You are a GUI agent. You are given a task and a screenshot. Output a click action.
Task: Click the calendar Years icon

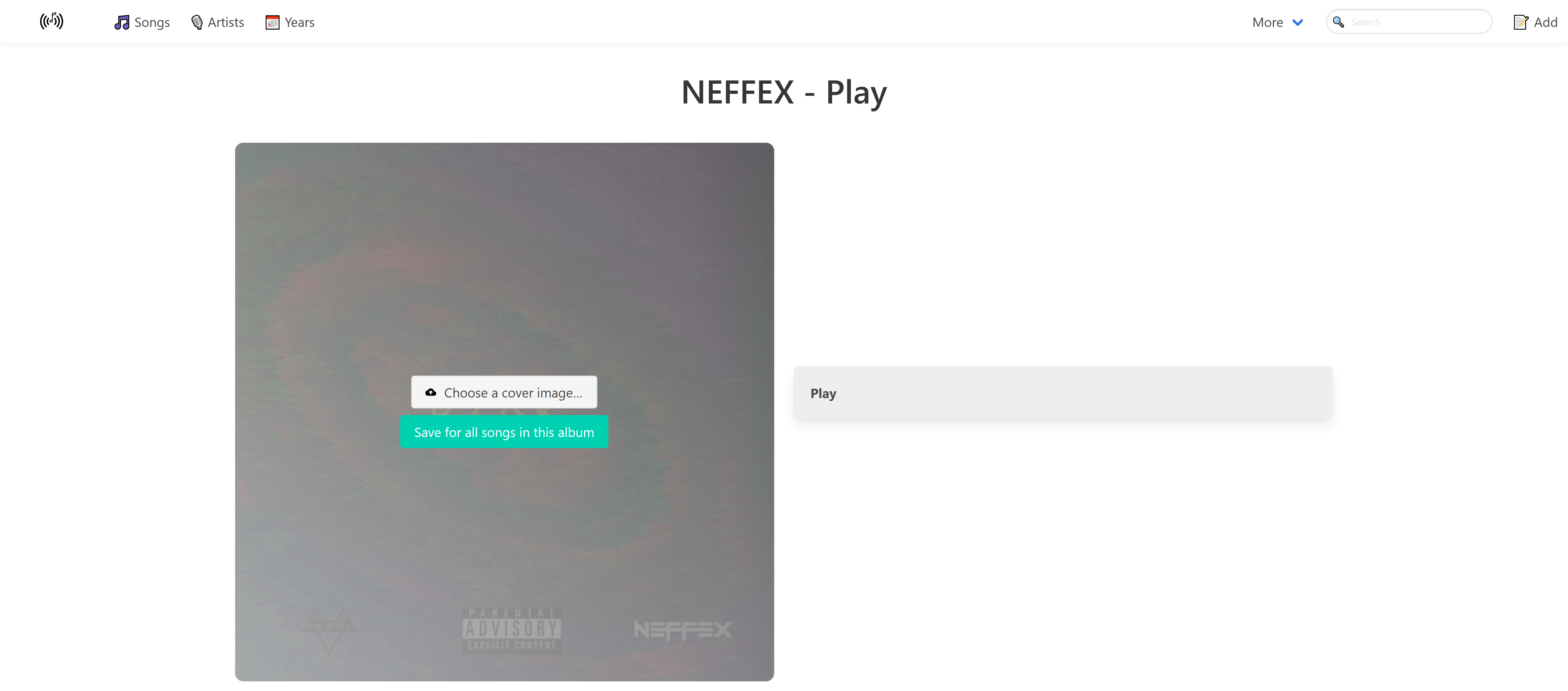[x=272, y=23]
